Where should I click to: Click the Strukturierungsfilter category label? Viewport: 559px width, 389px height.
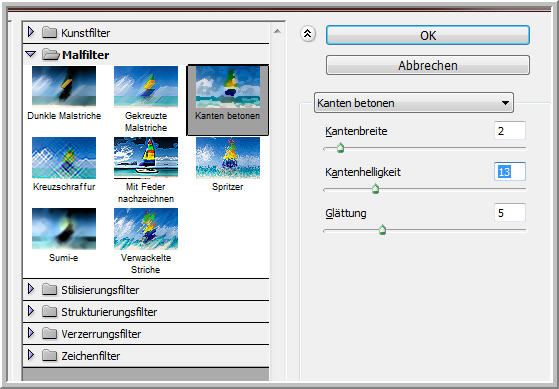pyautogui.click(x=109, y=312)
